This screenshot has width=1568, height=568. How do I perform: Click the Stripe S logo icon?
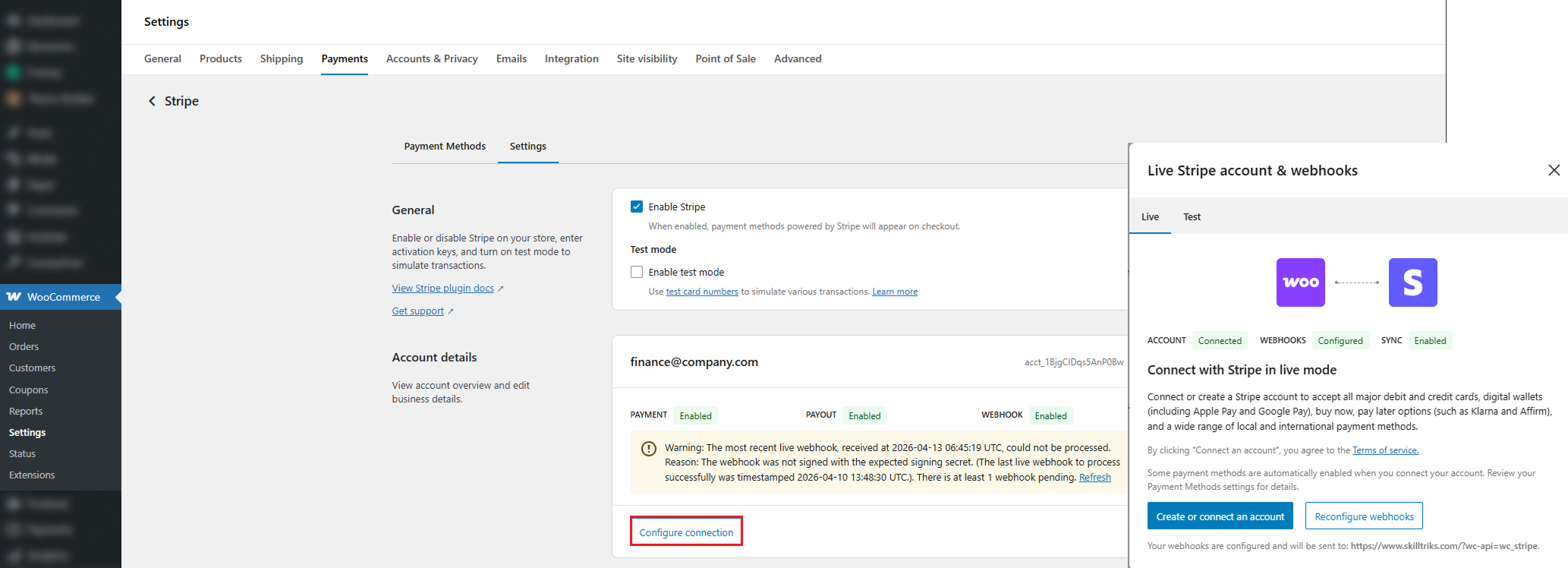(1412, 282)
